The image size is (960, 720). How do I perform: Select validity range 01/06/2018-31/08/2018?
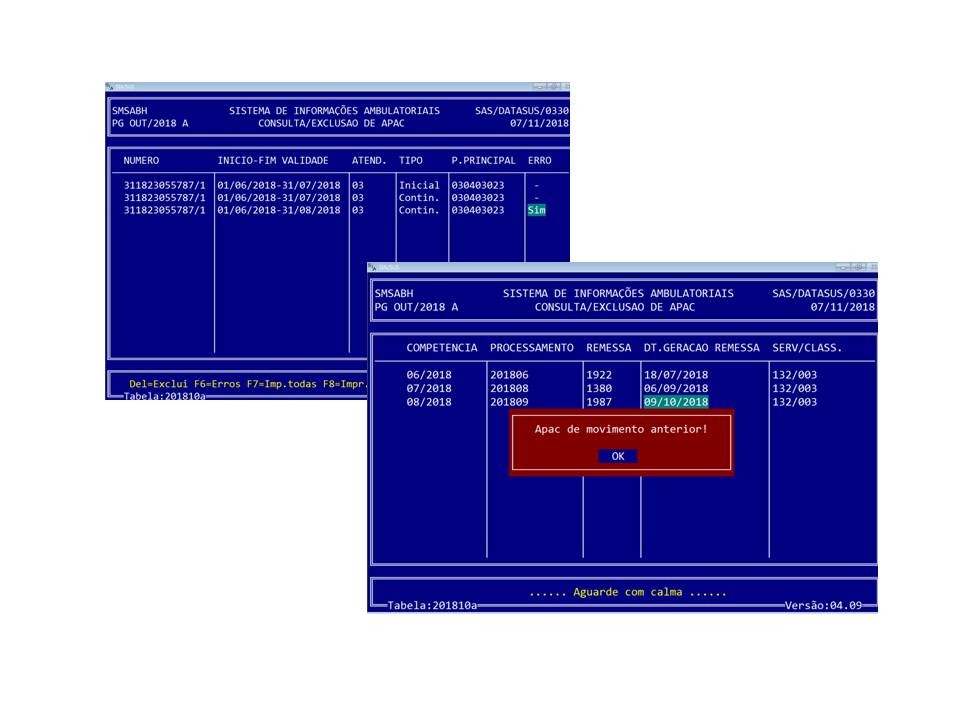[279, 210]
